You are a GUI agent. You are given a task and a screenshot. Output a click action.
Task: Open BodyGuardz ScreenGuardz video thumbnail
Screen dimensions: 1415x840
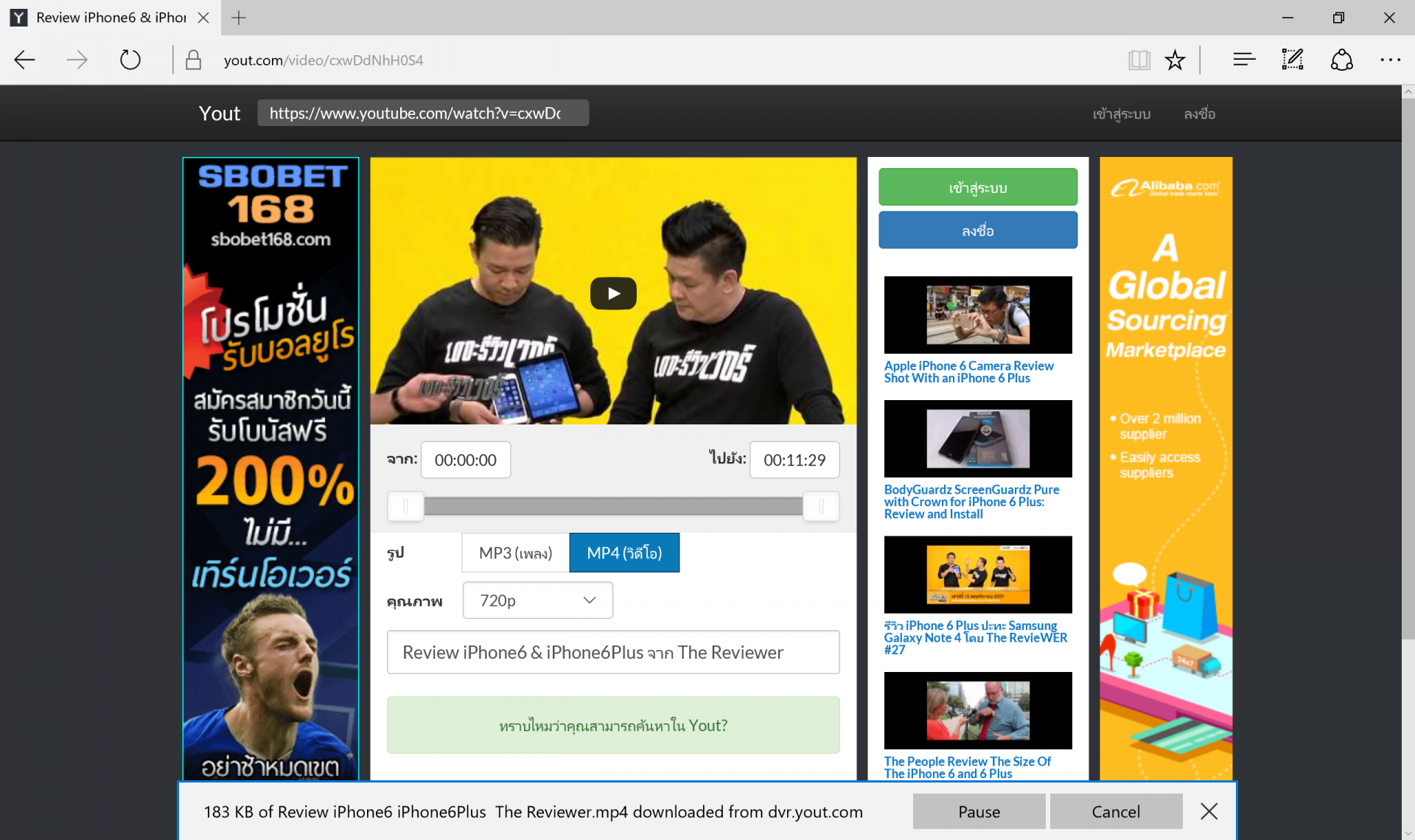click(x=978, y=438)
